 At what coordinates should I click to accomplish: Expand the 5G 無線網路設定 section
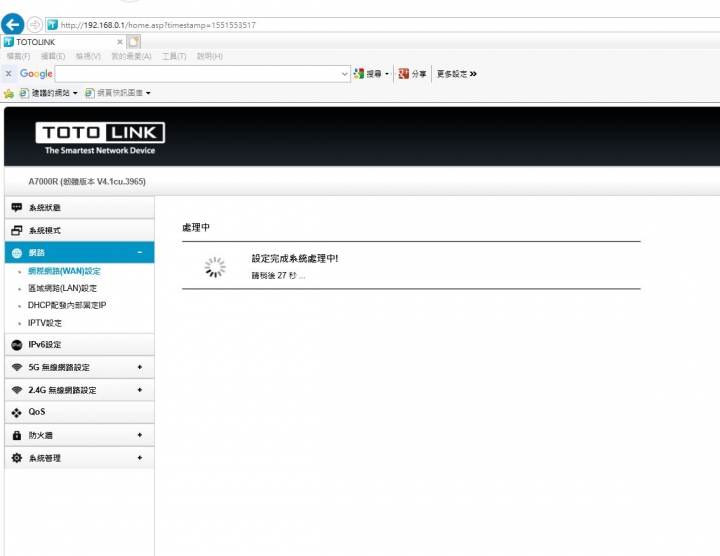[x=140, y=367]
